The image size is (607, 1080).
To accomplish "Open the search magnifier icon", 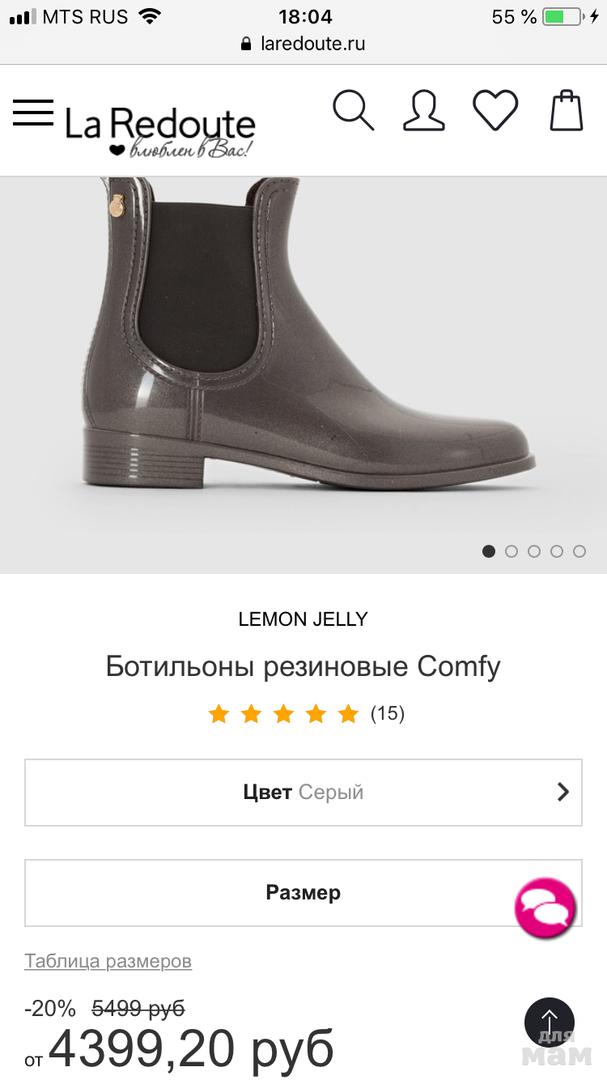I will tap(353, 111).
